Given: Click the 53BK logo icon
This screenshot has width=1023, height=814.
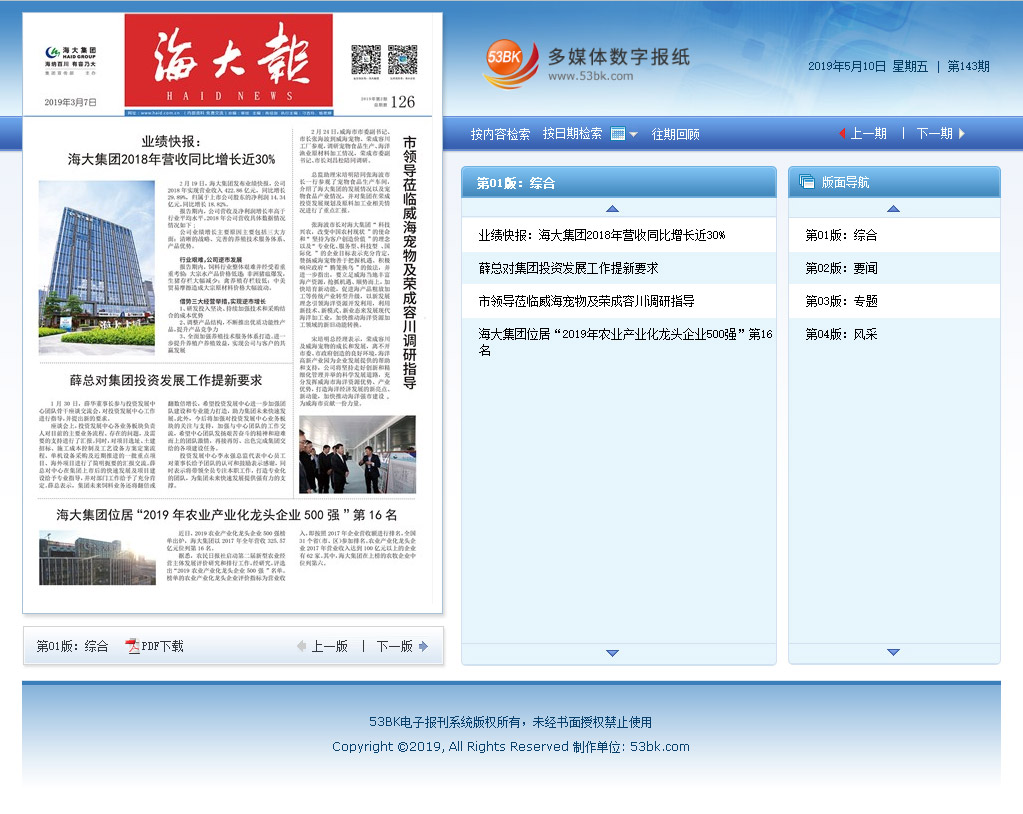Looking at the screenshot, I should point(512,63).
